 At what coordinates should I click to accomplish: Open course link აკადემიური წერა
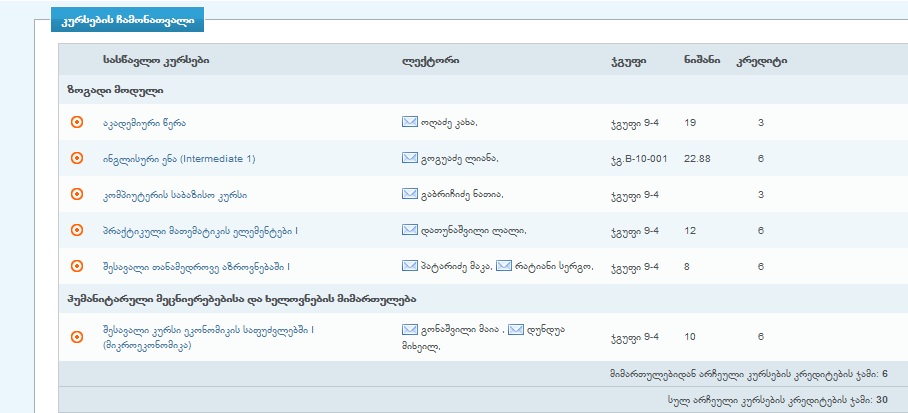[144, 123]
